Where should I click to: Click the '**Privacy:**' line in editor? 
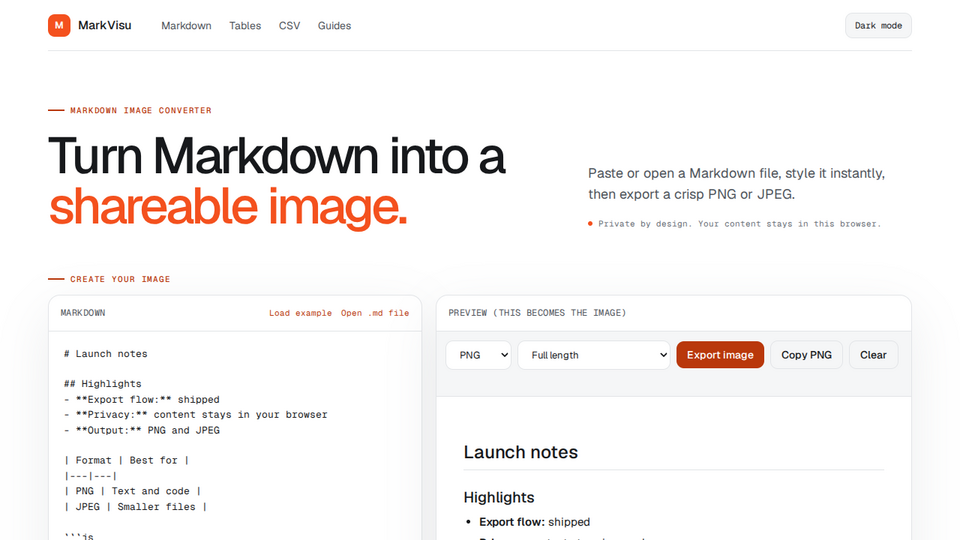195,414
